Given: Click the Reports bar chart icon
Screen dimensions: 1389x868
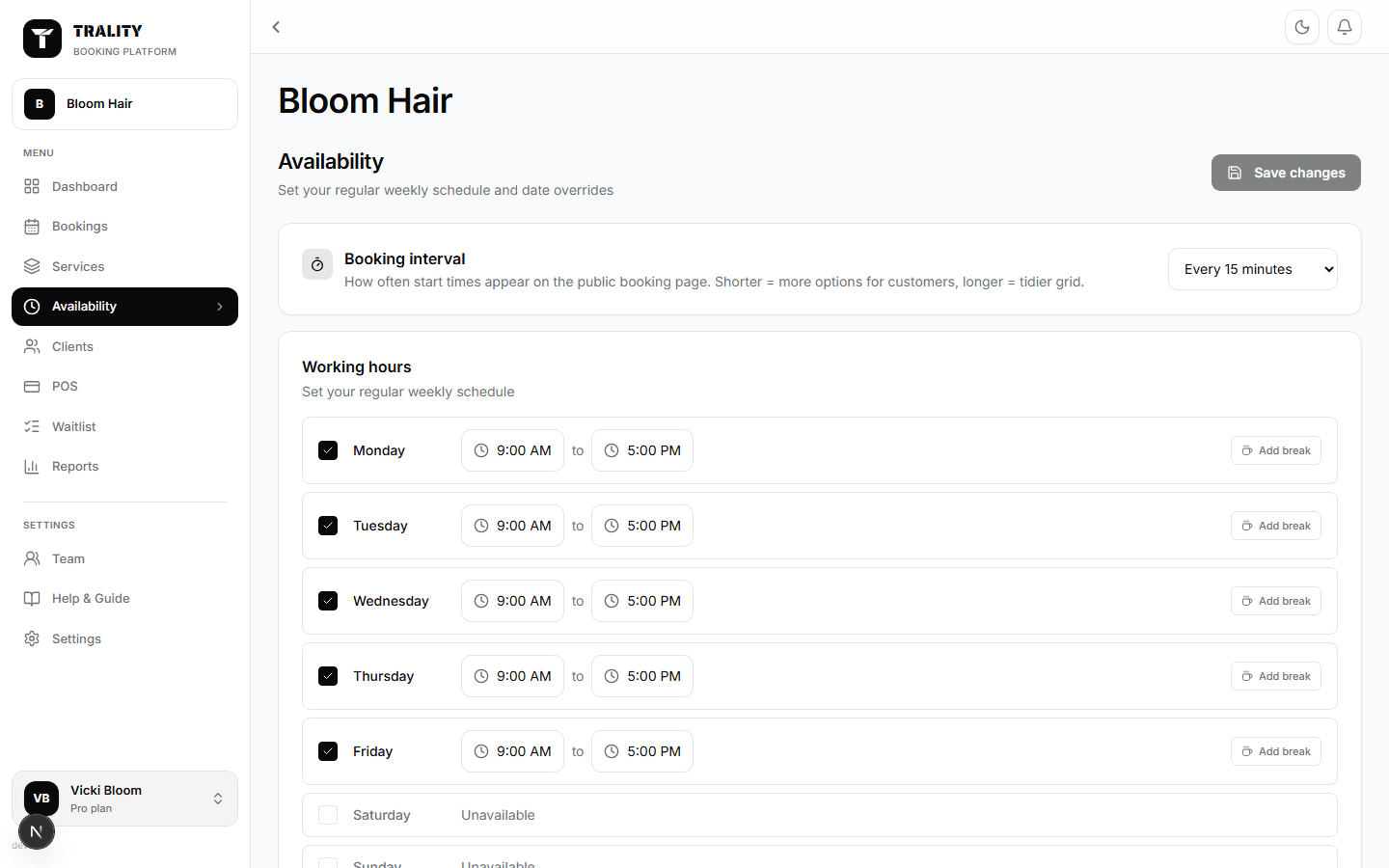Looking at the screenshot, I should [32, 467].
